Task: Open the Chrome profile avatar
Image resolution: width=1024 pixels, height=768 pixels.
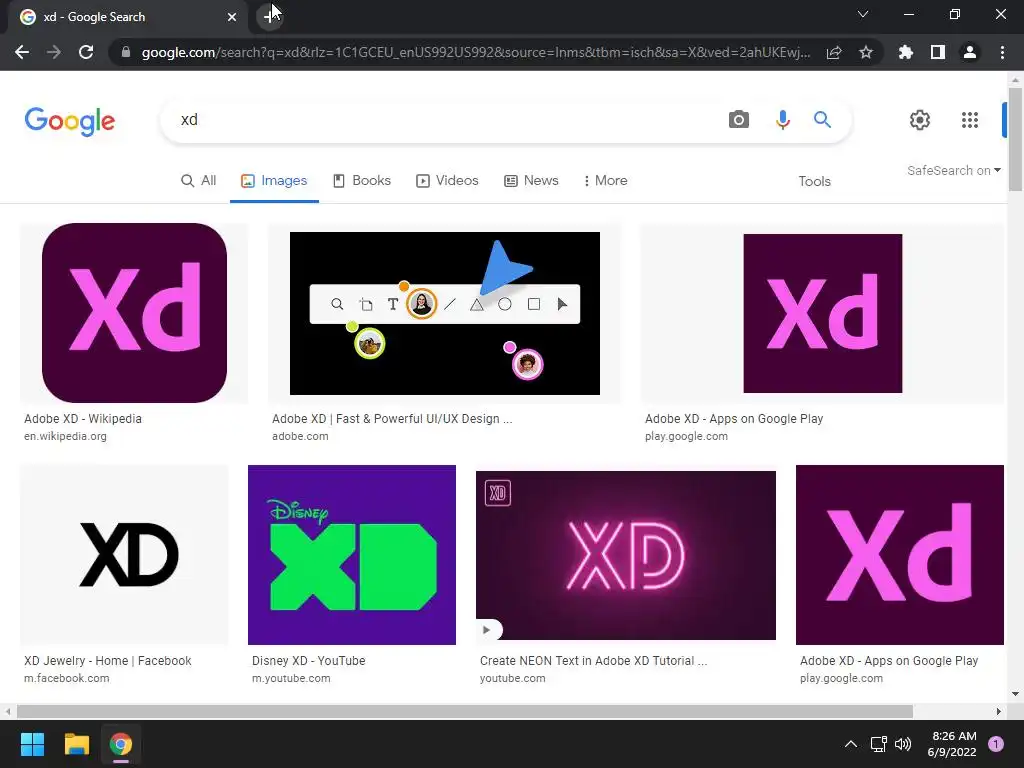Action: pyautogui.click(x=970, y=52)
